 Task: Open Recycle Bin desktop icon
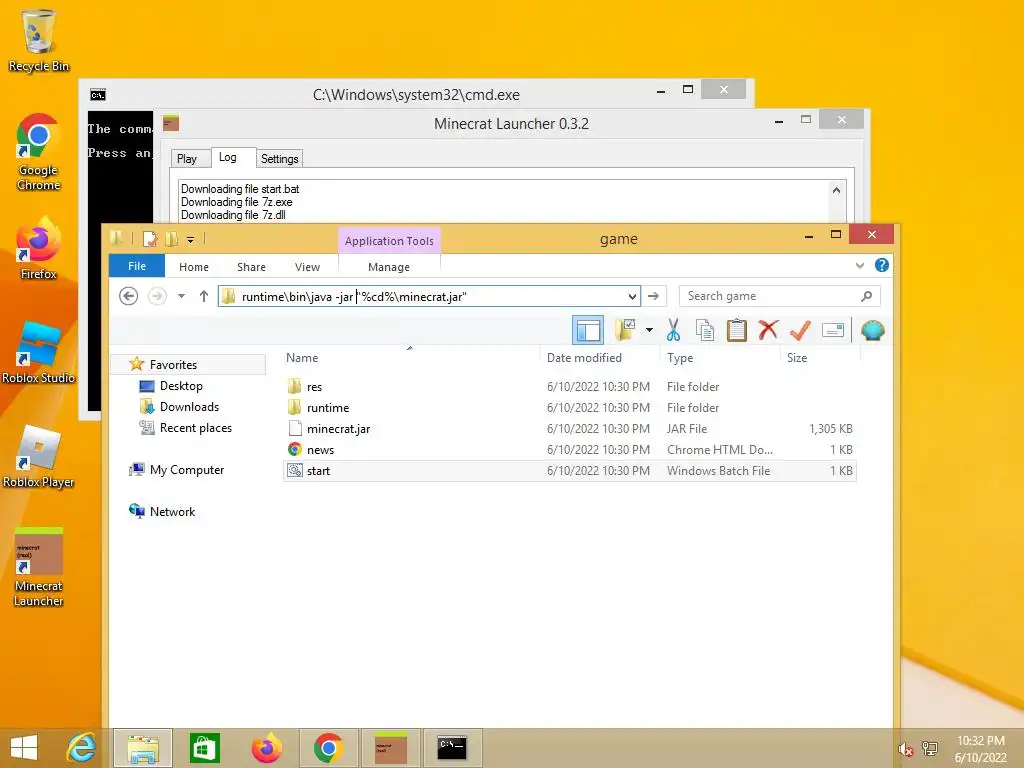pos(39,40)
